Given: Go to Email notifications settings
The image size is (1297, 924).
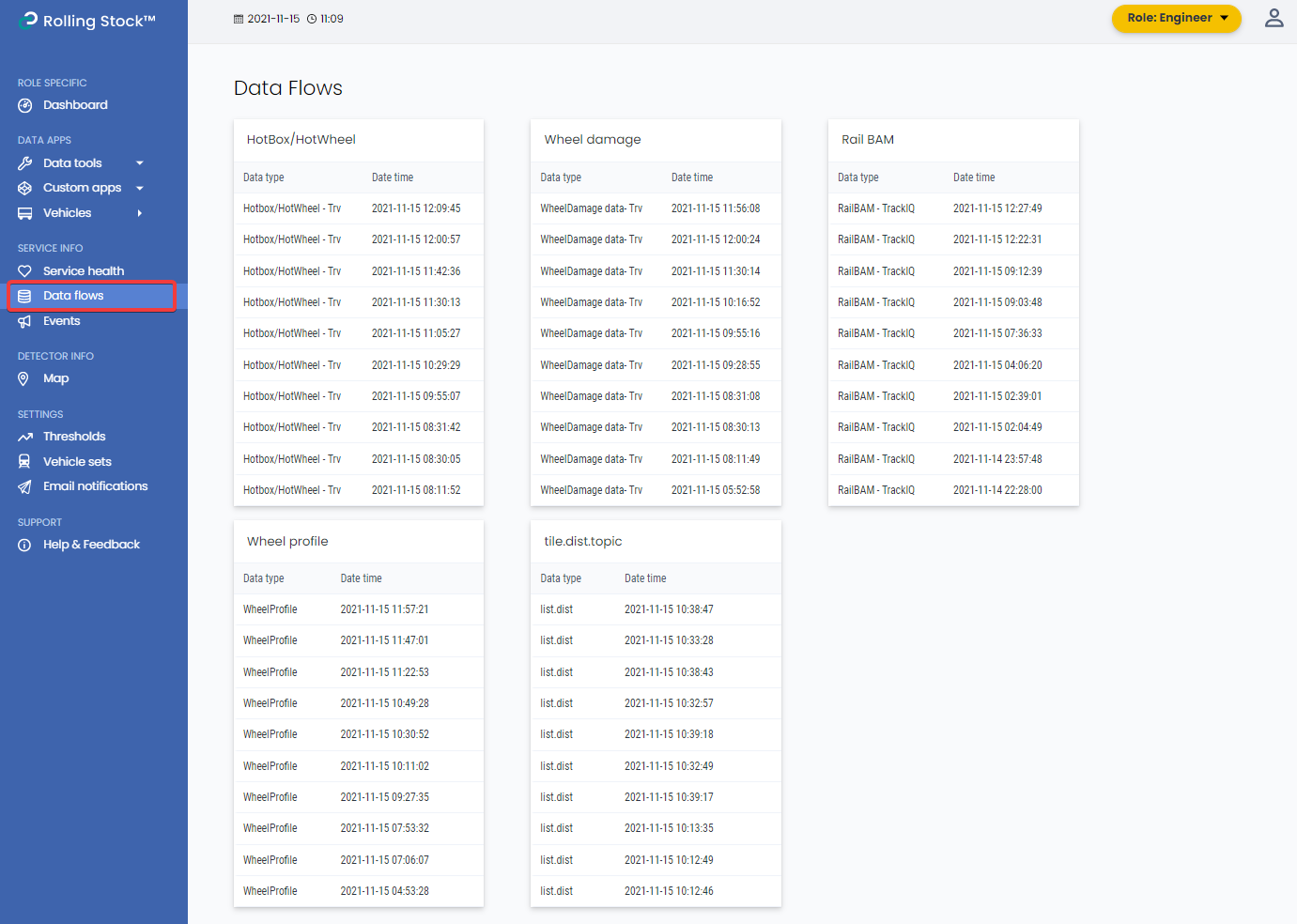Looking at the screenshot, I should (95, 486).
